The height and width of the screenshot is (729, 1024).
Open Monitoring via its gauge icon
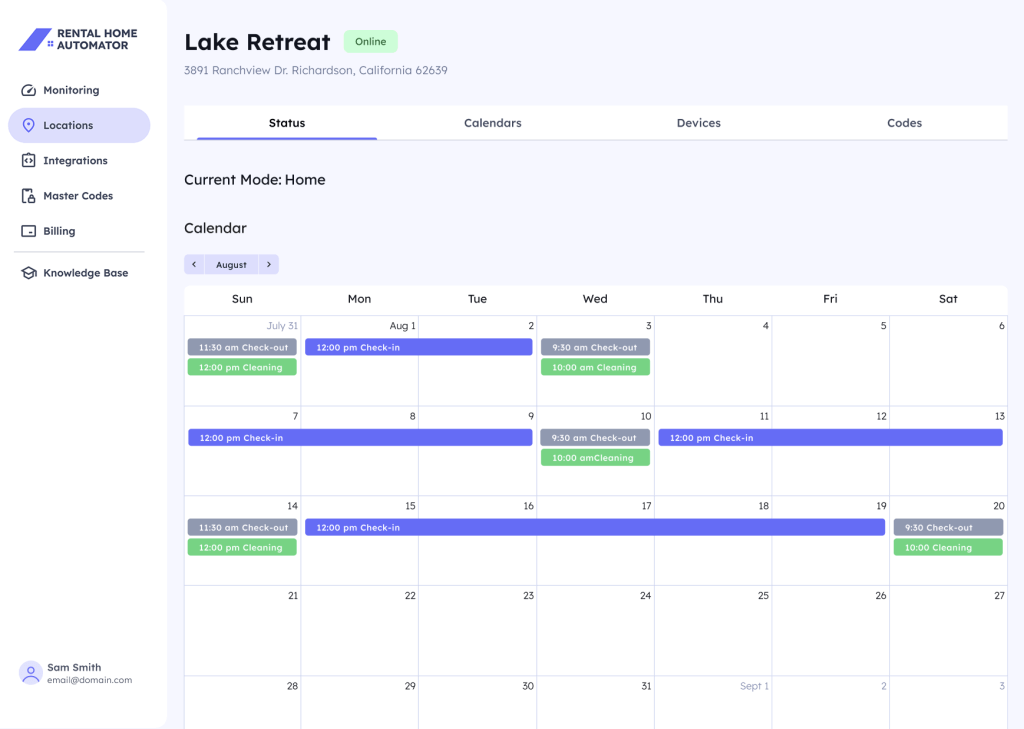28,90
